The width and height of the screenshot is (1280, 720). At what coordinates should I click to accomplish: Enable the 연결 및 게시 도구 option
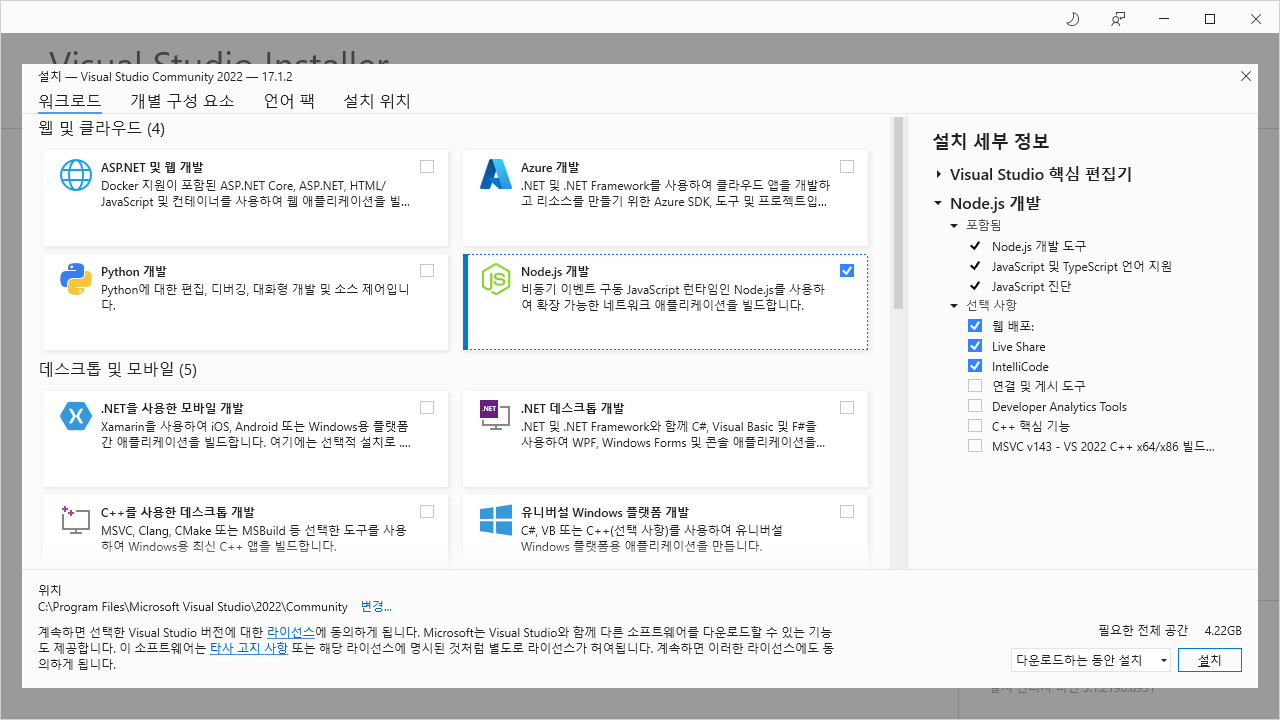coord(975,386)
